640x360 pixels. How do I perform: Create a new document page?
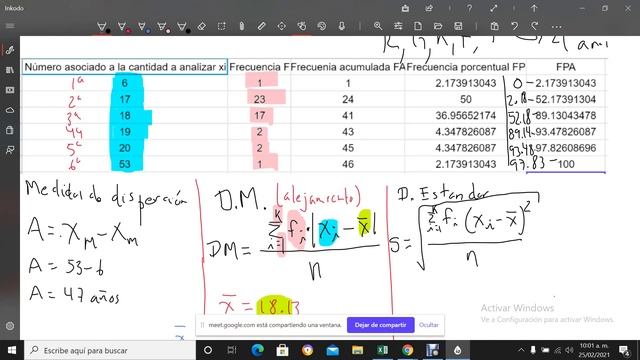418,27
